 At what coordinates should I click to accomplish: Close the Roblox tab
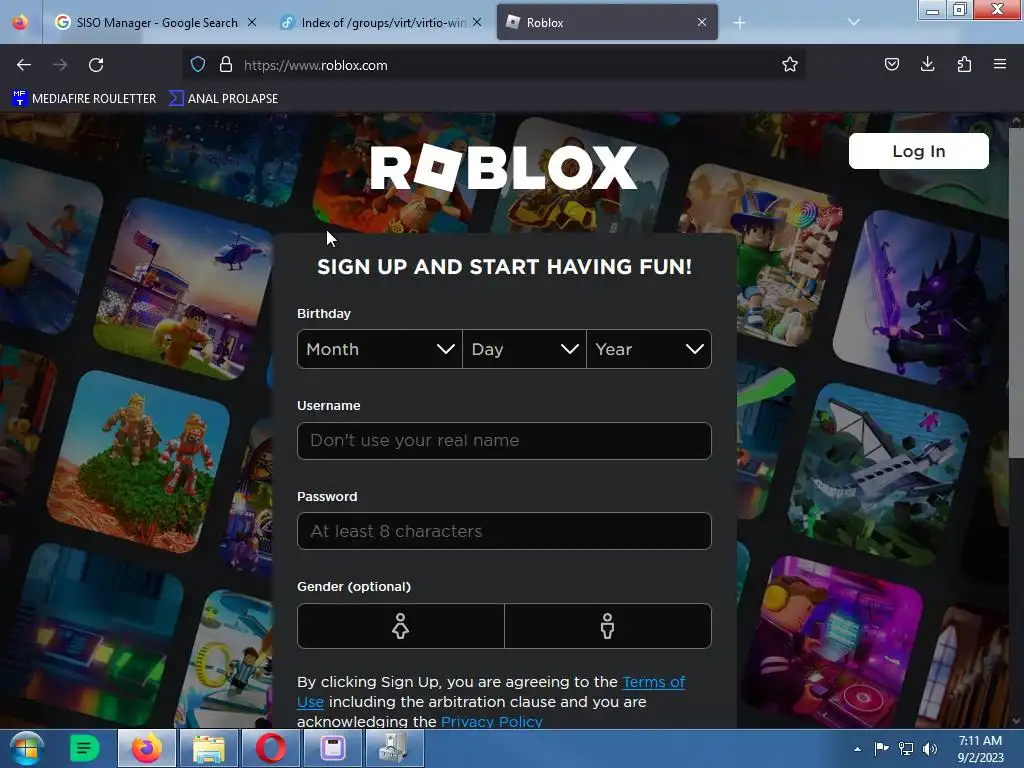point(702,23)
